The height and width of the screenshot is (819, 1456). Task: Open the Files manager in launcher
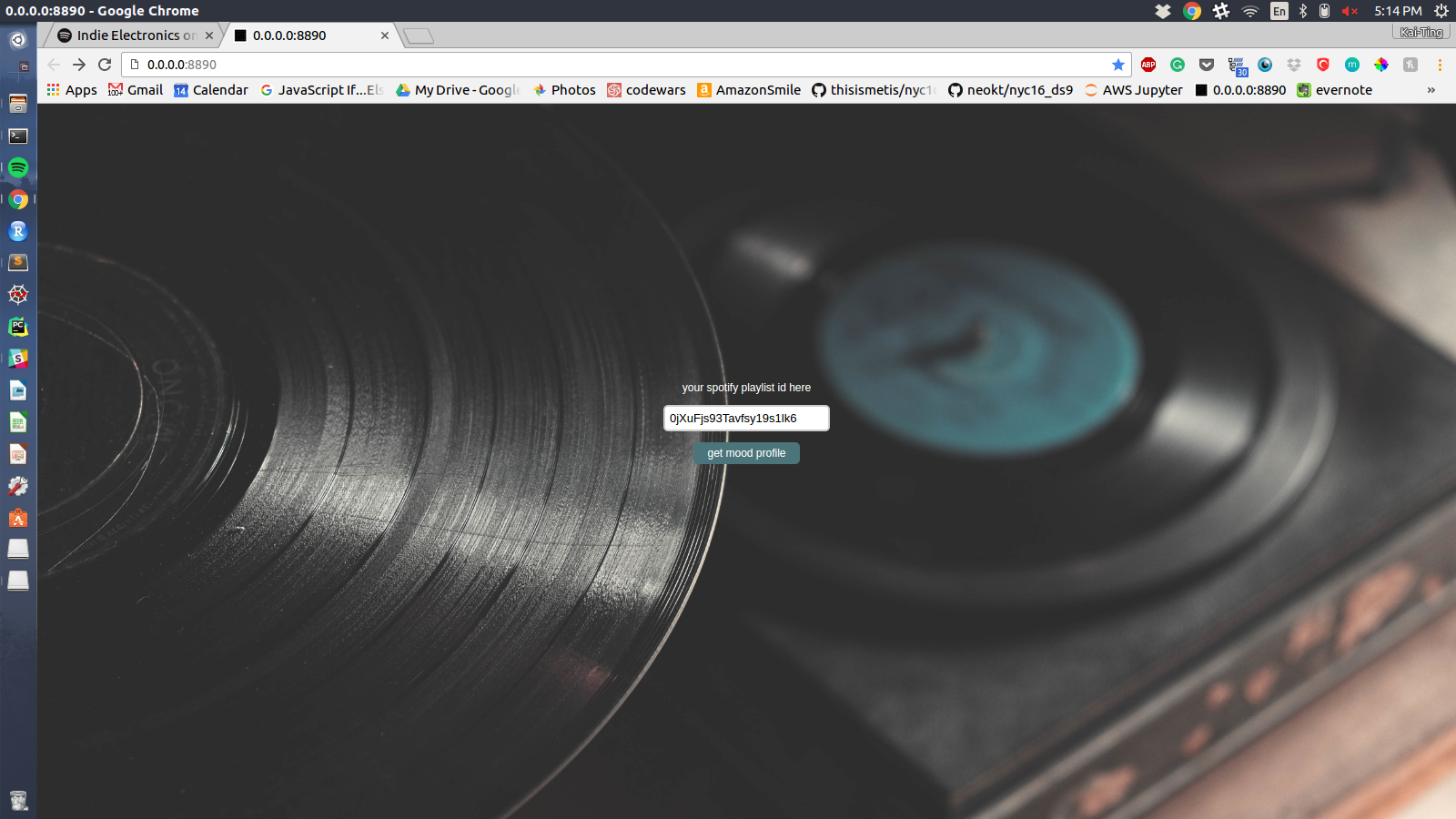[x=18, y=104]
